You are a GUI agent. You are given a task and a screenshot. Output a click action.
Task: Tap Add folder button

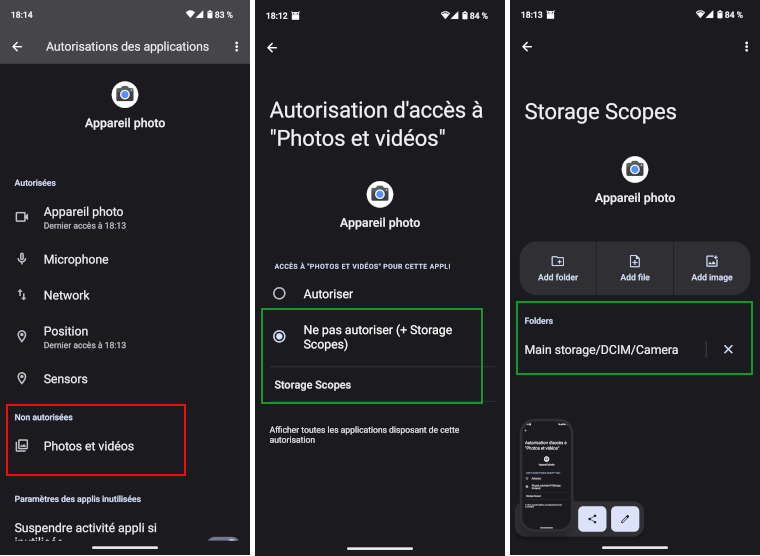pos(558,269)
